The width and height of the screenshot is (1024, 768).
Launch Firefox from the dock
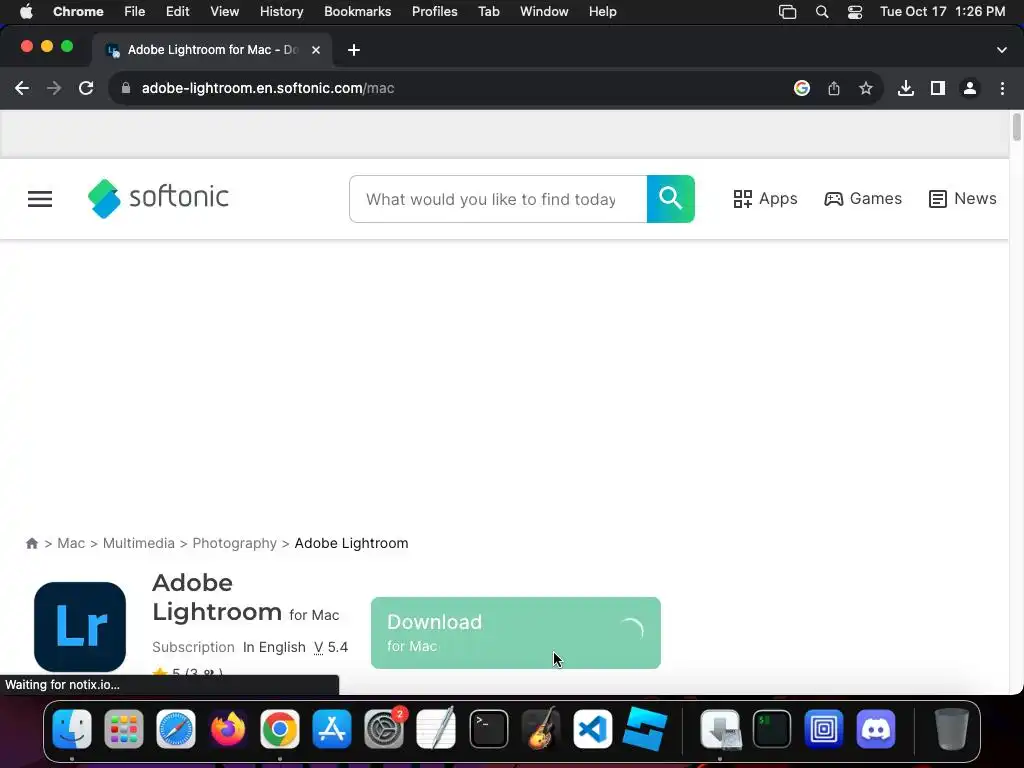[x=228, y=729]
